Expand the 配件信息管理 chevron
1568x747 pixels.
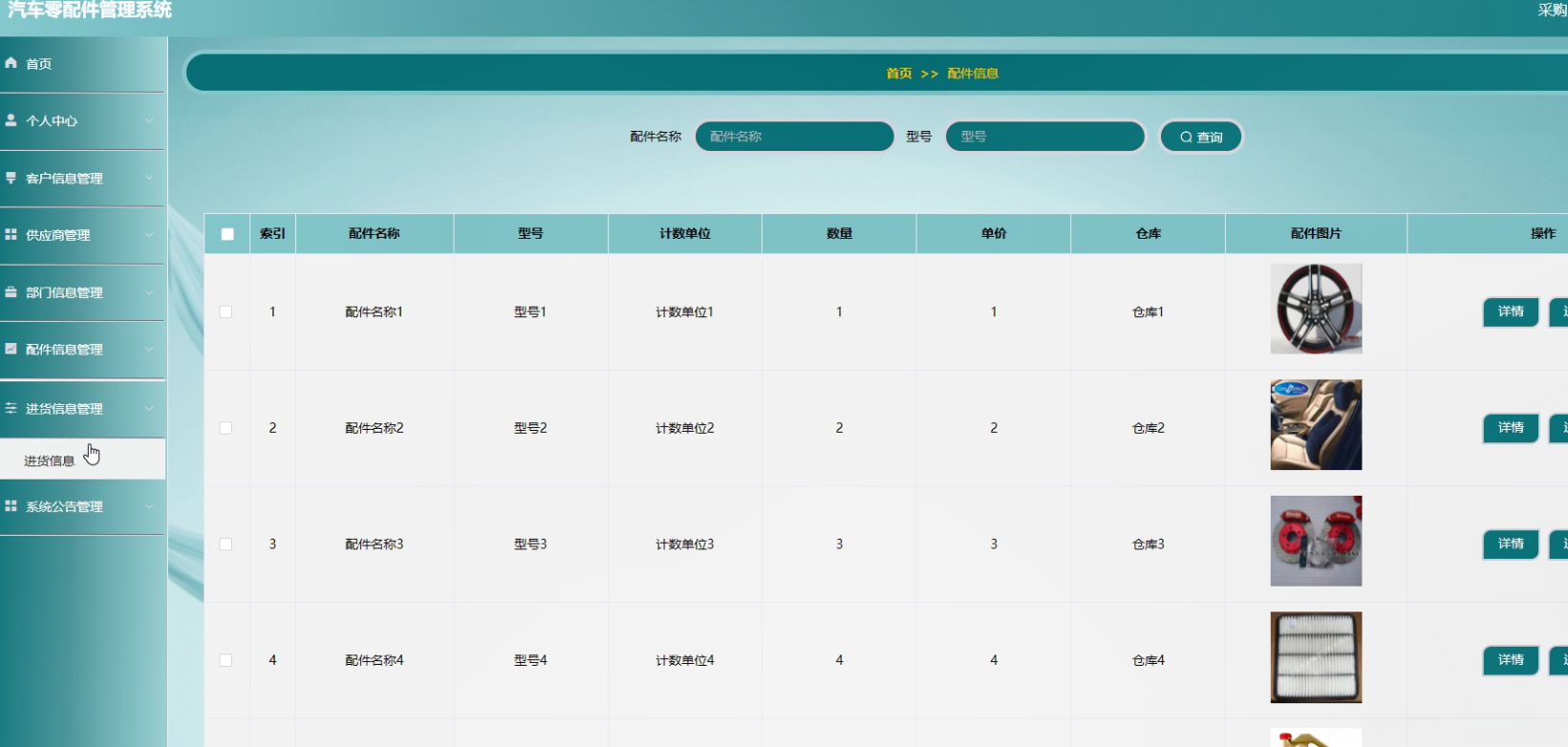149,350
